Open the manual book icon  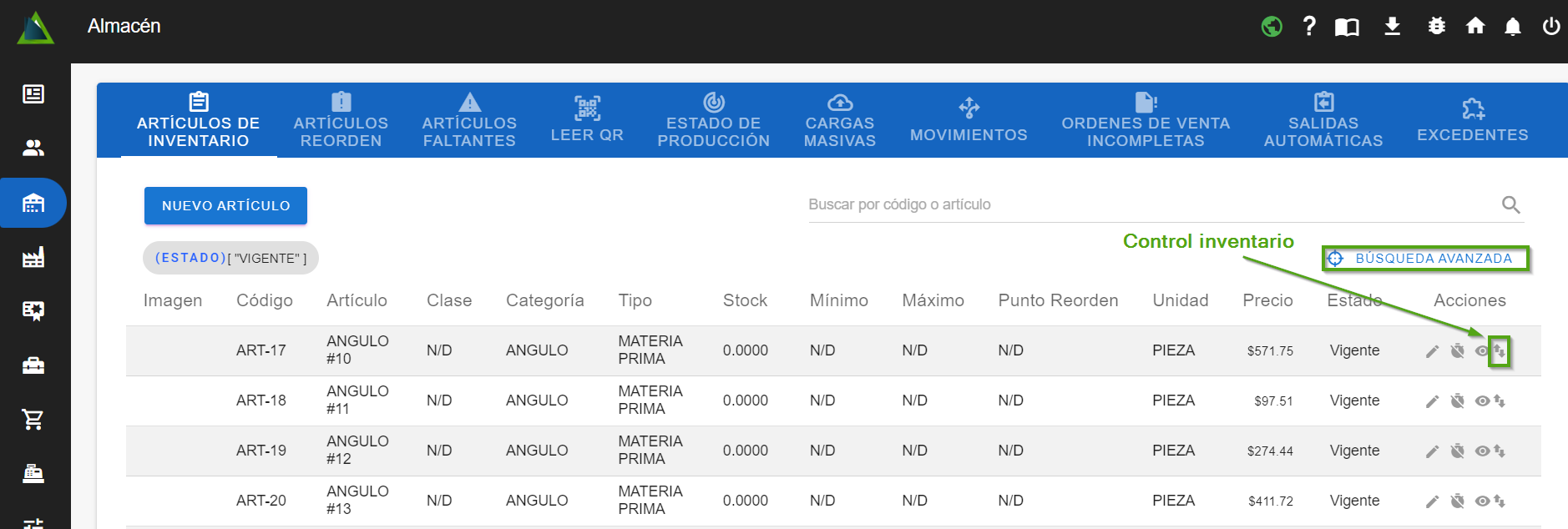pos(1346,27)
